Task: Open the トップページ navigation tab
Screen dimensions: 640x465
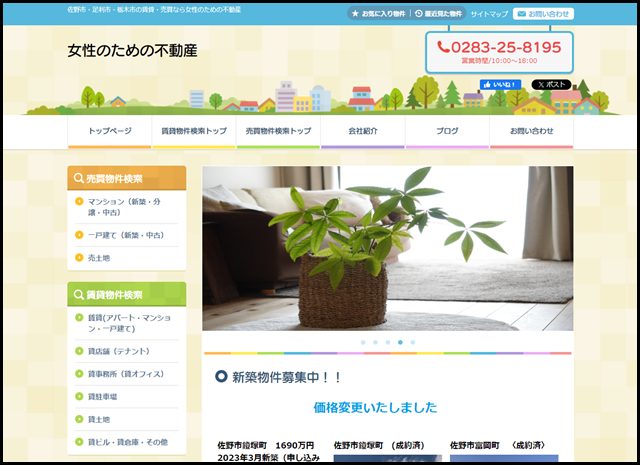Action: [x=110, y=131]
